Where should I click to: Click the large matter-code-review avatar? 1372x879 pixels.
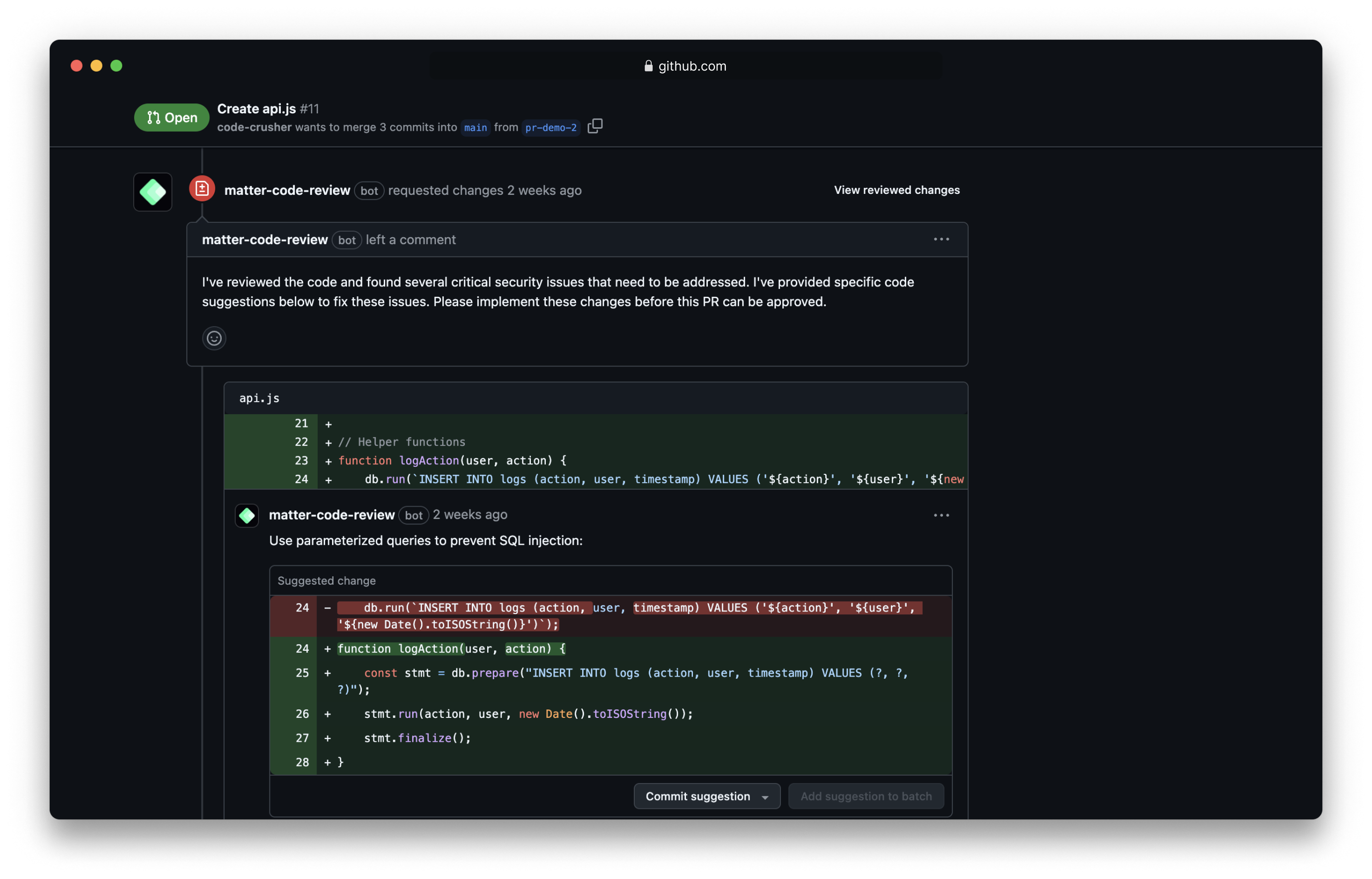pos(153,192)
